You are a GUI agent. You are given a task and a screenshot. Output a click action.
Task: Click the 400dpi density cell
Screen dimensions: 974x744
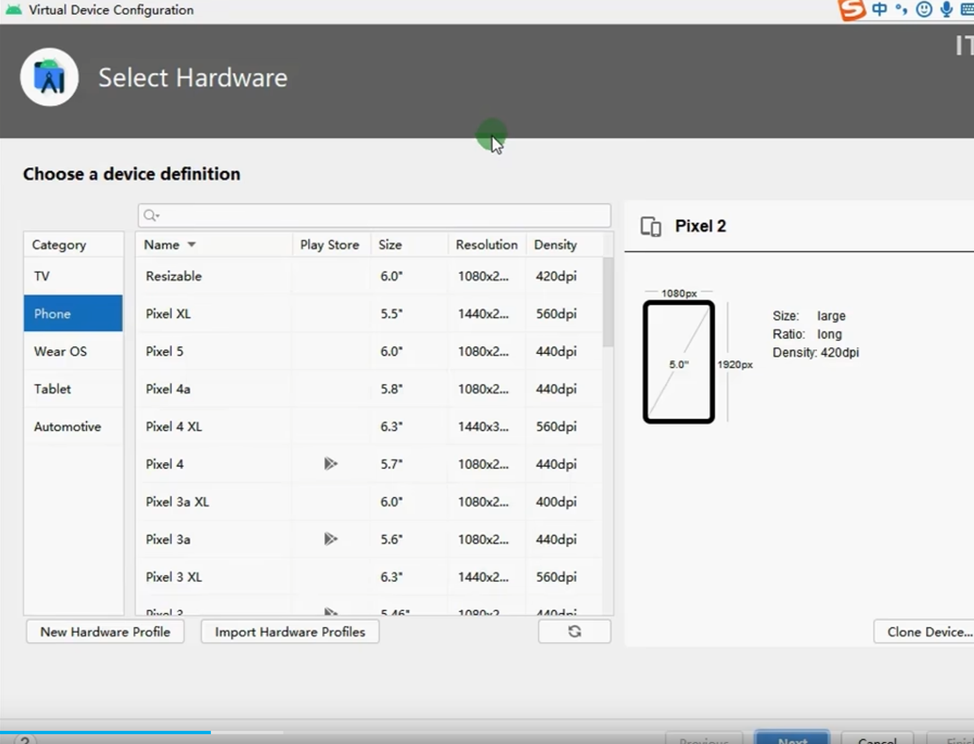556,502
